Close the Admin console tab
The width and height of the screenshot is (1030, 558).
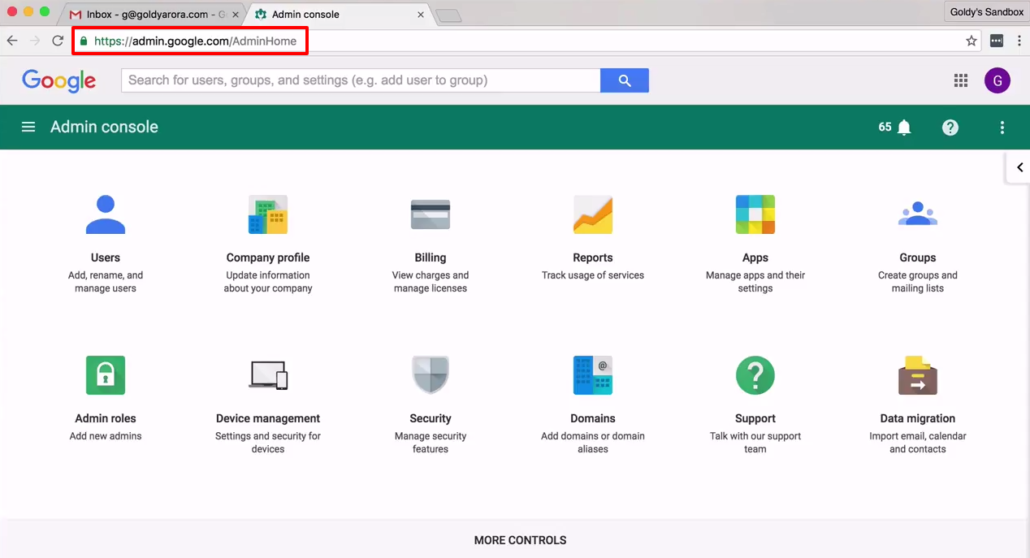coord(420,14)
